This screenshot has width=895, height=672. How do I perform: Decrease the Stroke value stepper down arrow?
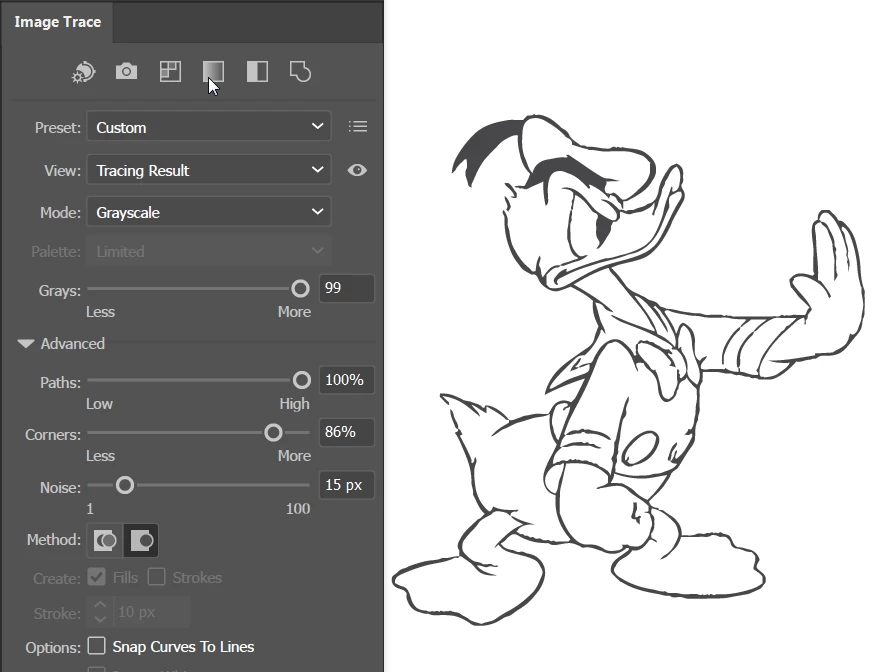(x=100, y=619)
